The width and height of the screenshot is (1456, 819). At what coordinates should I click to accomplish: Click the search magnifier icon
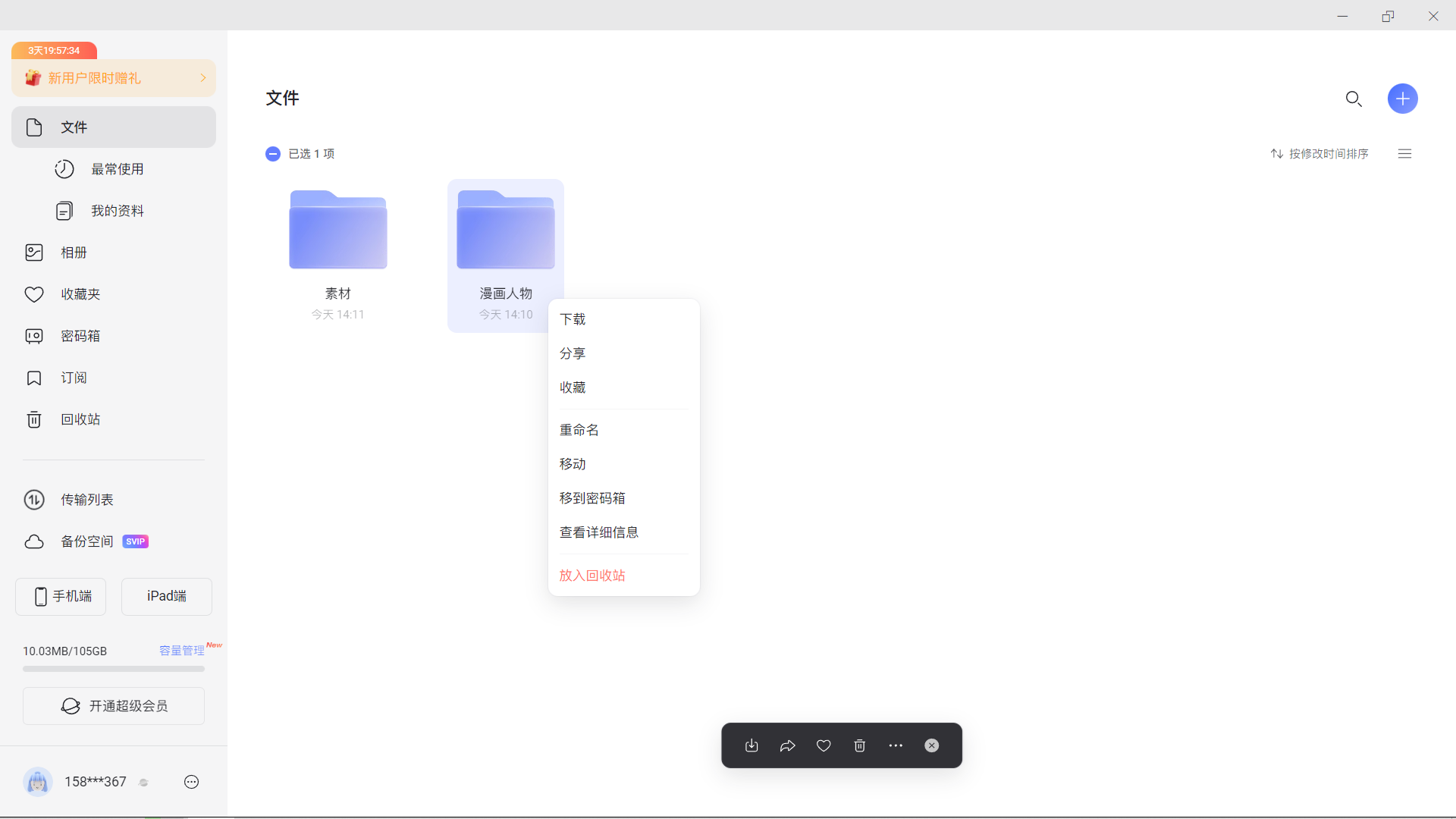(x=1354, y=99)
